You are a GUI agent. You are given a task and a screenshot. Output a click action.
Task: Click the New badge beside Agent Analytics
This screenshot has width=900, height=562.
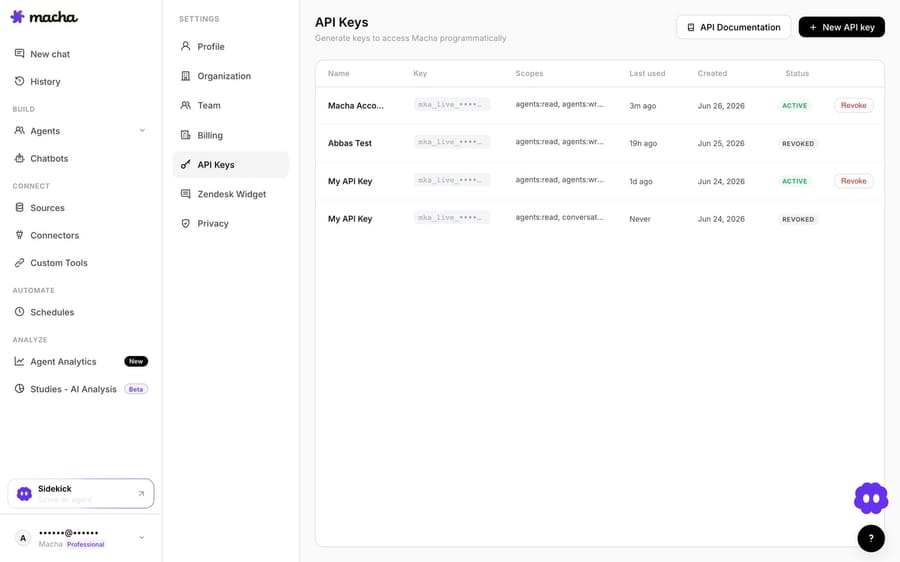click(136, 361)
